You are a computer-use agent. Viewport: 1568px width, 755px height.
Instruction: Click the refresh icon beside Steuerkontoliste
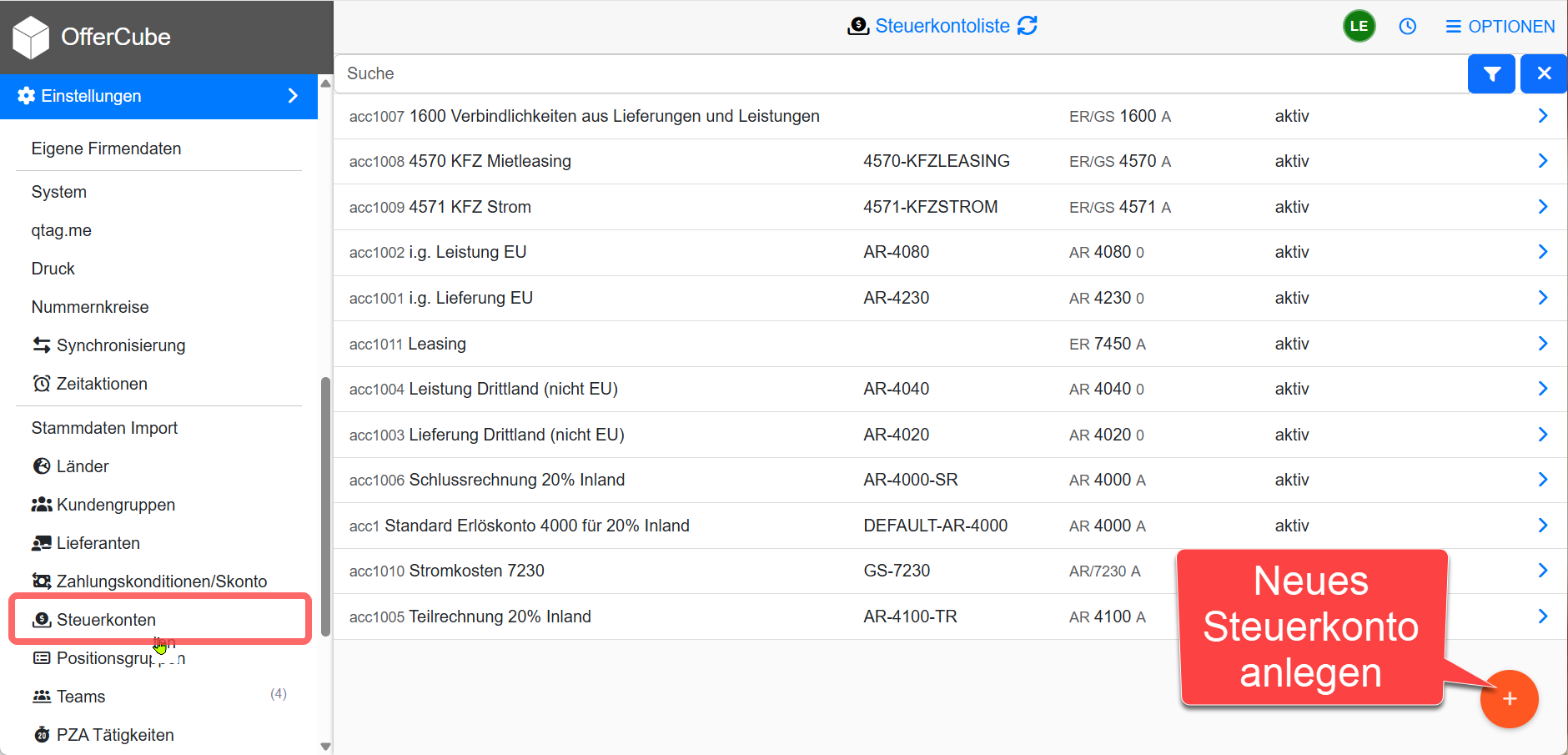pos(1028,26)
